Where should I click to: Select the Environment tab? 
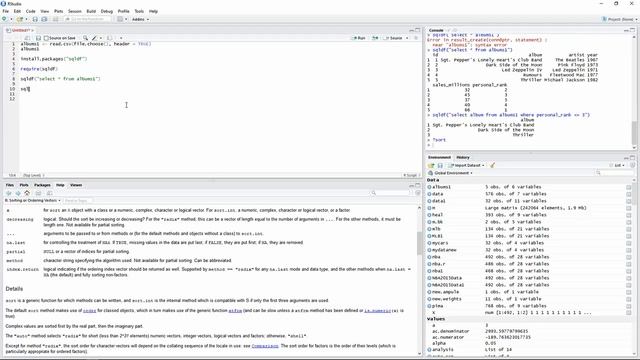(x=439, y=158)
